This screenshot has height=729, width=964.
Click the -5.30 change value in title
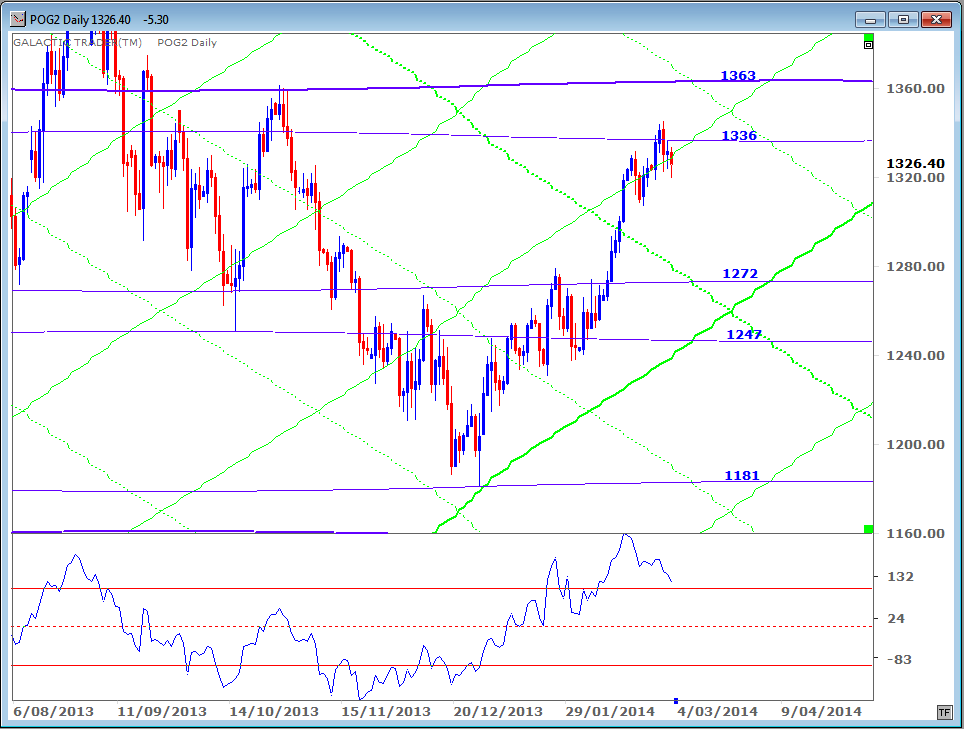156,20
